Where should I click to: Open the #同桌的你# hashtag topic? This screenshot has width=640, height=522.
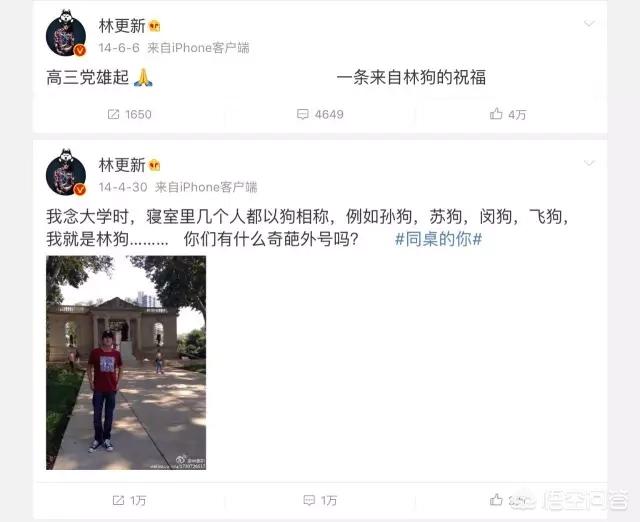439,239
